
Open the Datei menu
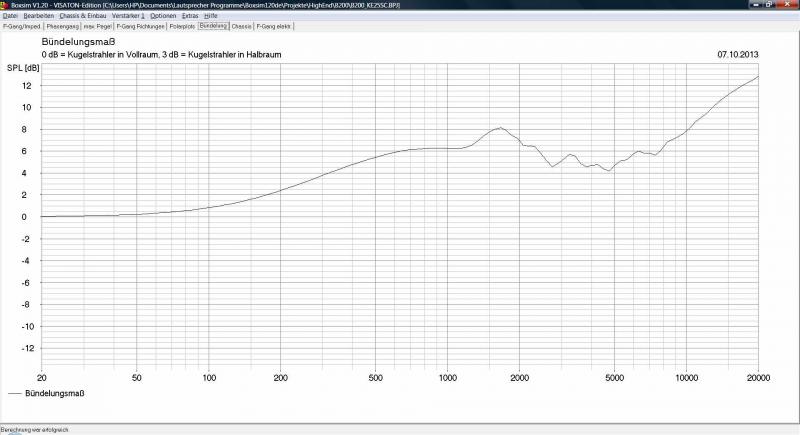tap(10, 16)
